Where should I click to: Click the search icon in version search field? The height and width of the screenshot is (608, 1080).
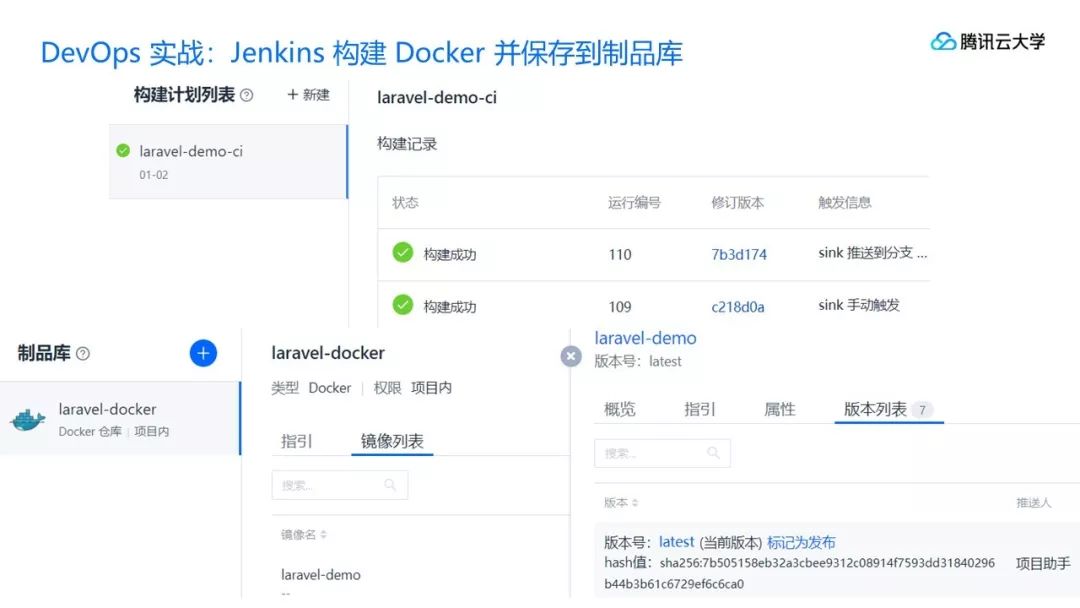[714, 452]
